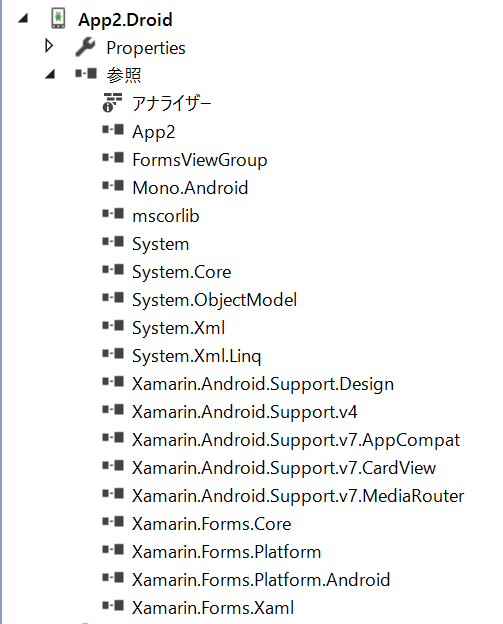Select Xamarin.Android.Support.v7.AppCompat reference

(x=296, y=441)
